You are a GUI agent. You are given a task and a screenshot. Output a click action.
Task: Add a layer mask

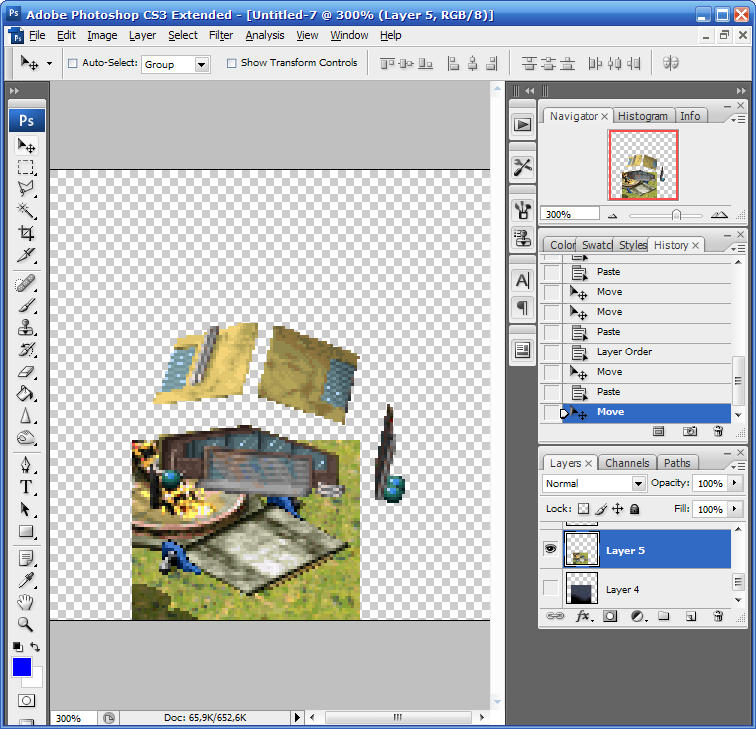(610, 616)
